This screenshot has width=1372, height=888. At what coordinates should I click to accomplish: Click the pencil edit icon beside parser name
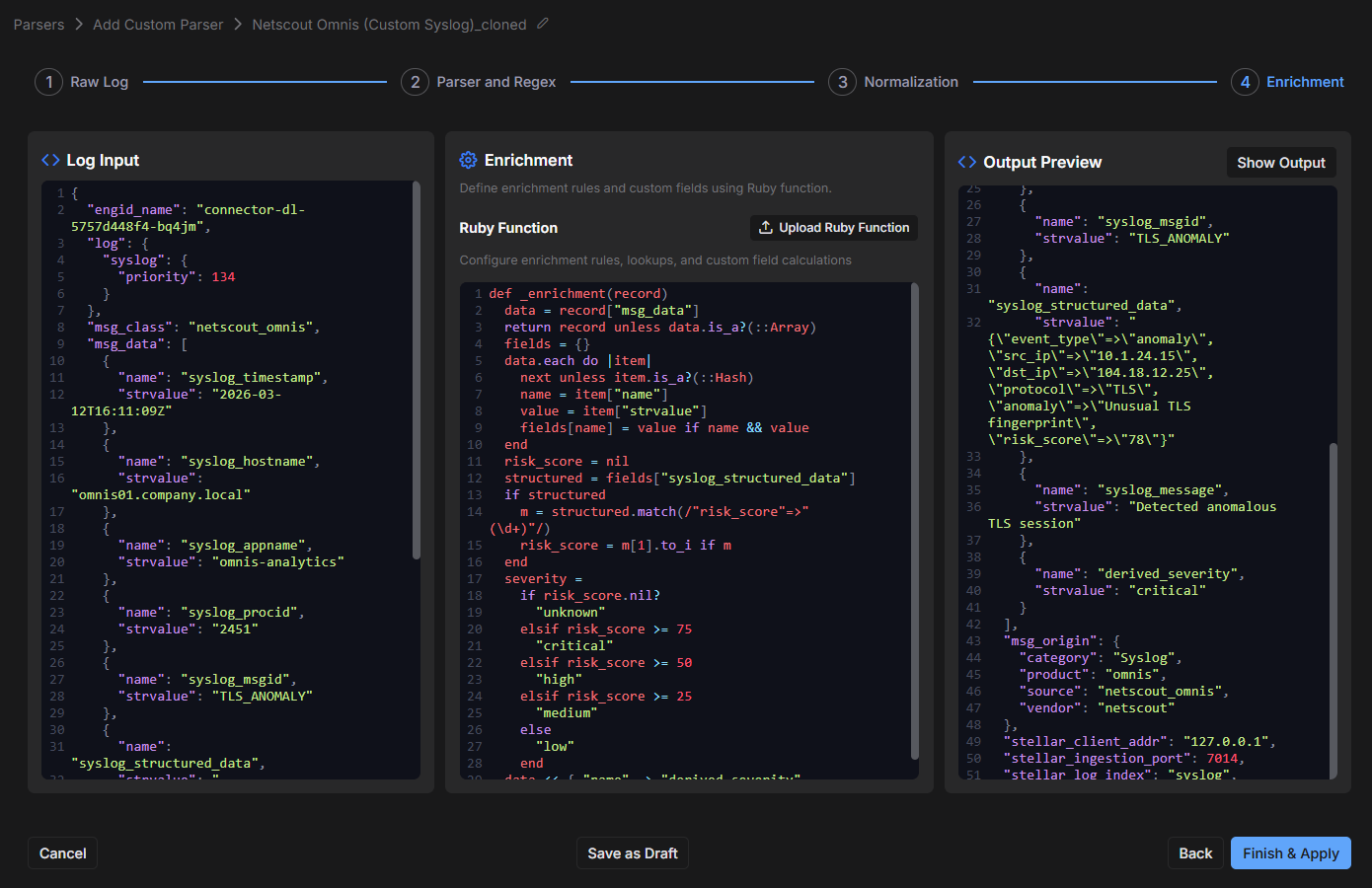tap(542, 24)
